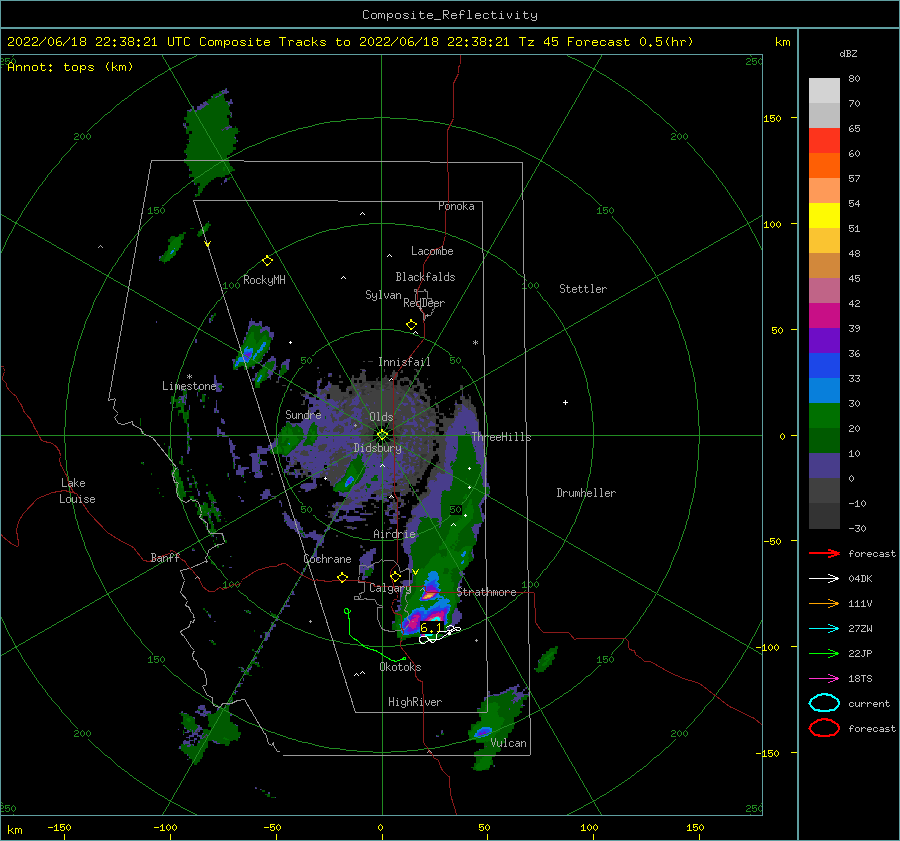This screenshot has width=900, height=841.
Task: Click the Calgary city label
Action: click(390, 588)
